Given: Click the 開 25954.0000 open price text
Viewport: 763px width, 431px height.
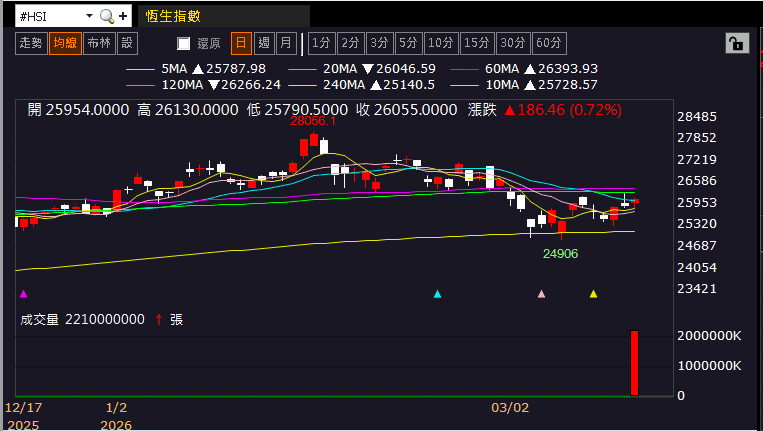Looking at the screenshot, I should [x=78, y=110].
